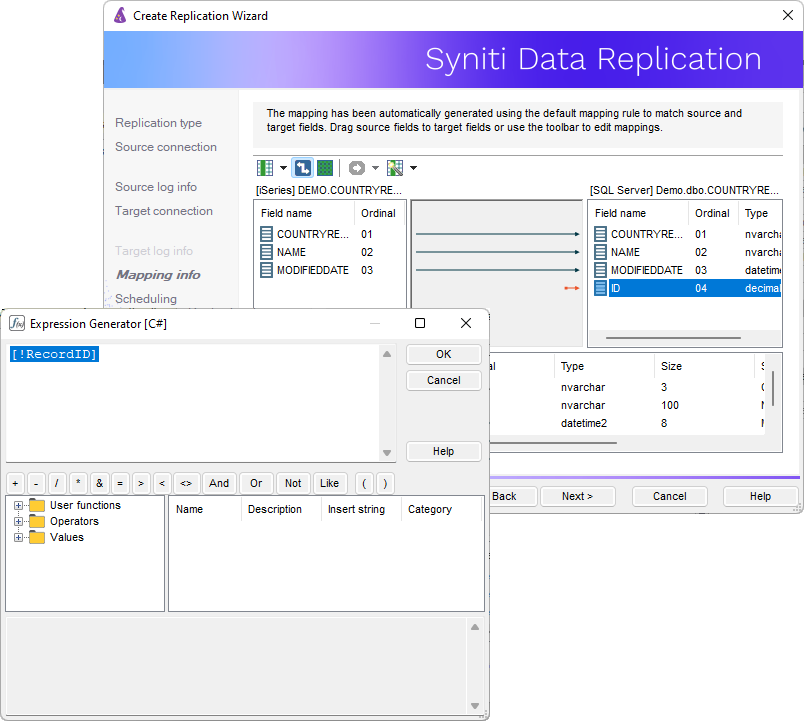The image size is (804, 721).
Task: Go to the Replication type wizard step
Action: point(158,123)
